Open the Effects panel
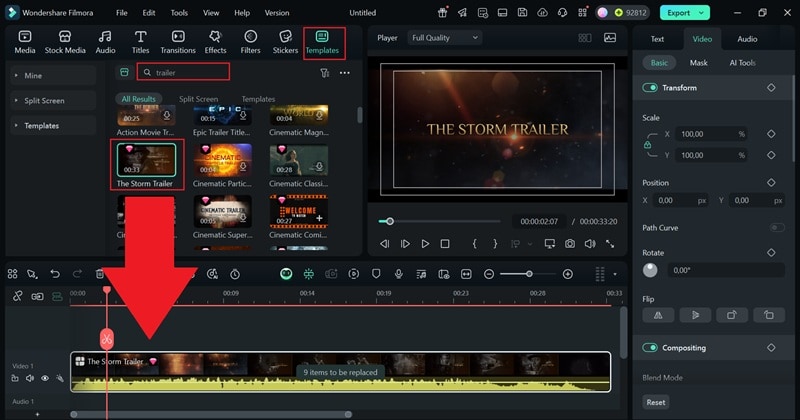Screen dimensions: 800x420 click(215, 42)
